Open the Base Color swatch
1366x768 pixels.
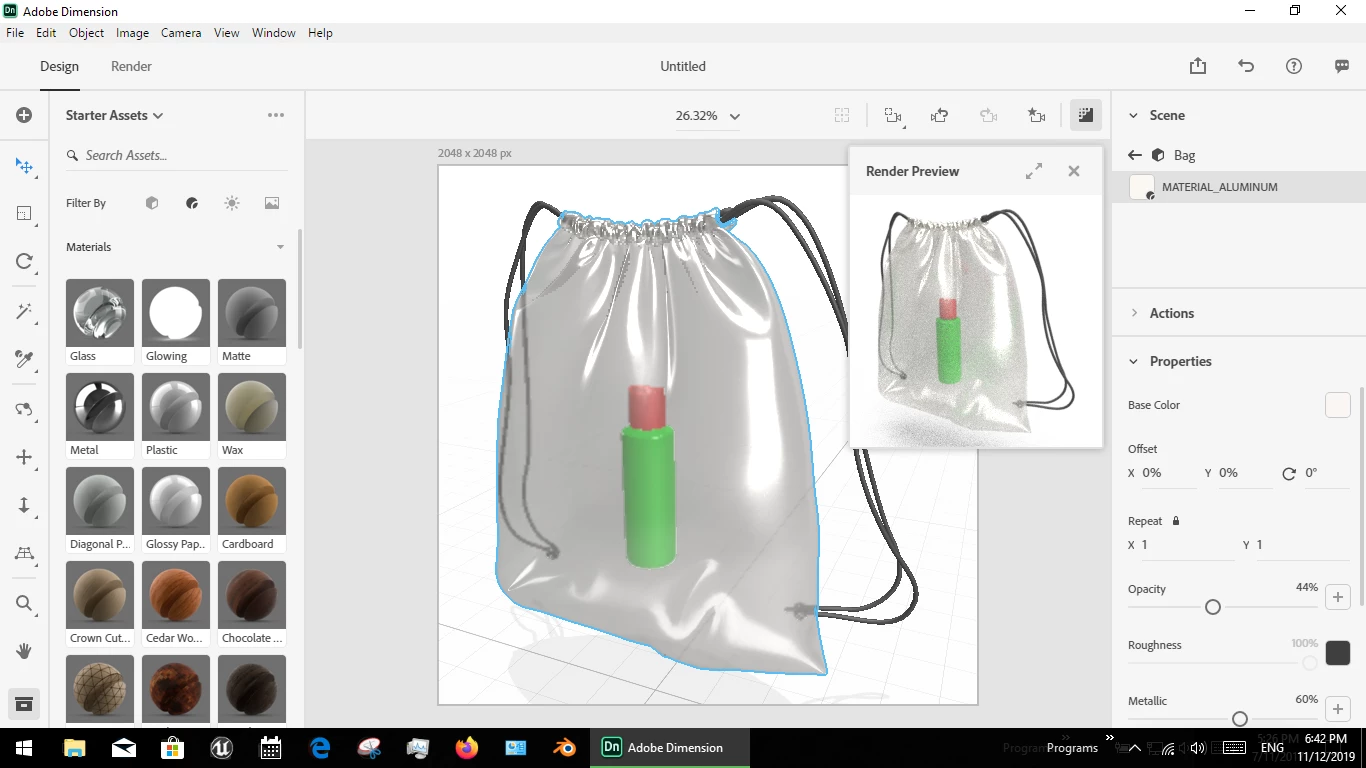pyautogui.click(x=1338, y=405)
